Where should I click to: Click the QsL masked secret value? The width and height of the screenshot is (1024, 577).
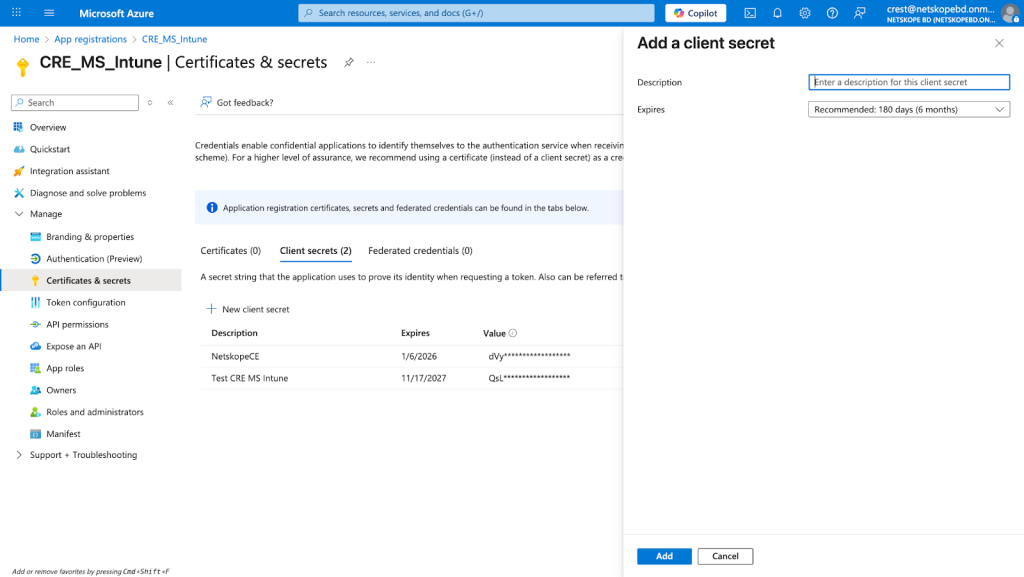pyautogui.click(x=529, y=378)
